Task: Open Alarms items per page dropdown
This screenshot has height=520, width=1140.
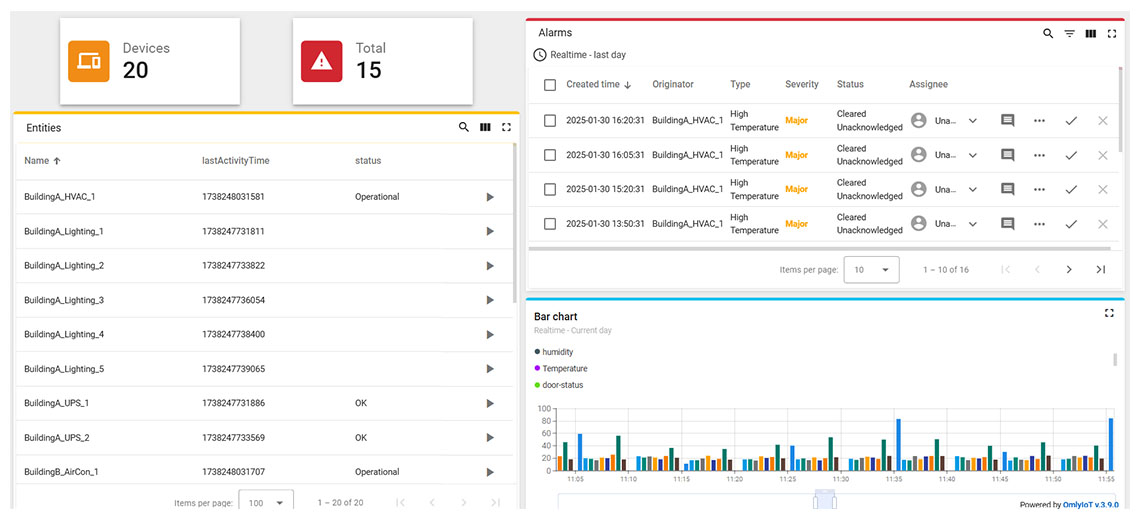Action: (x=871, y=270)
